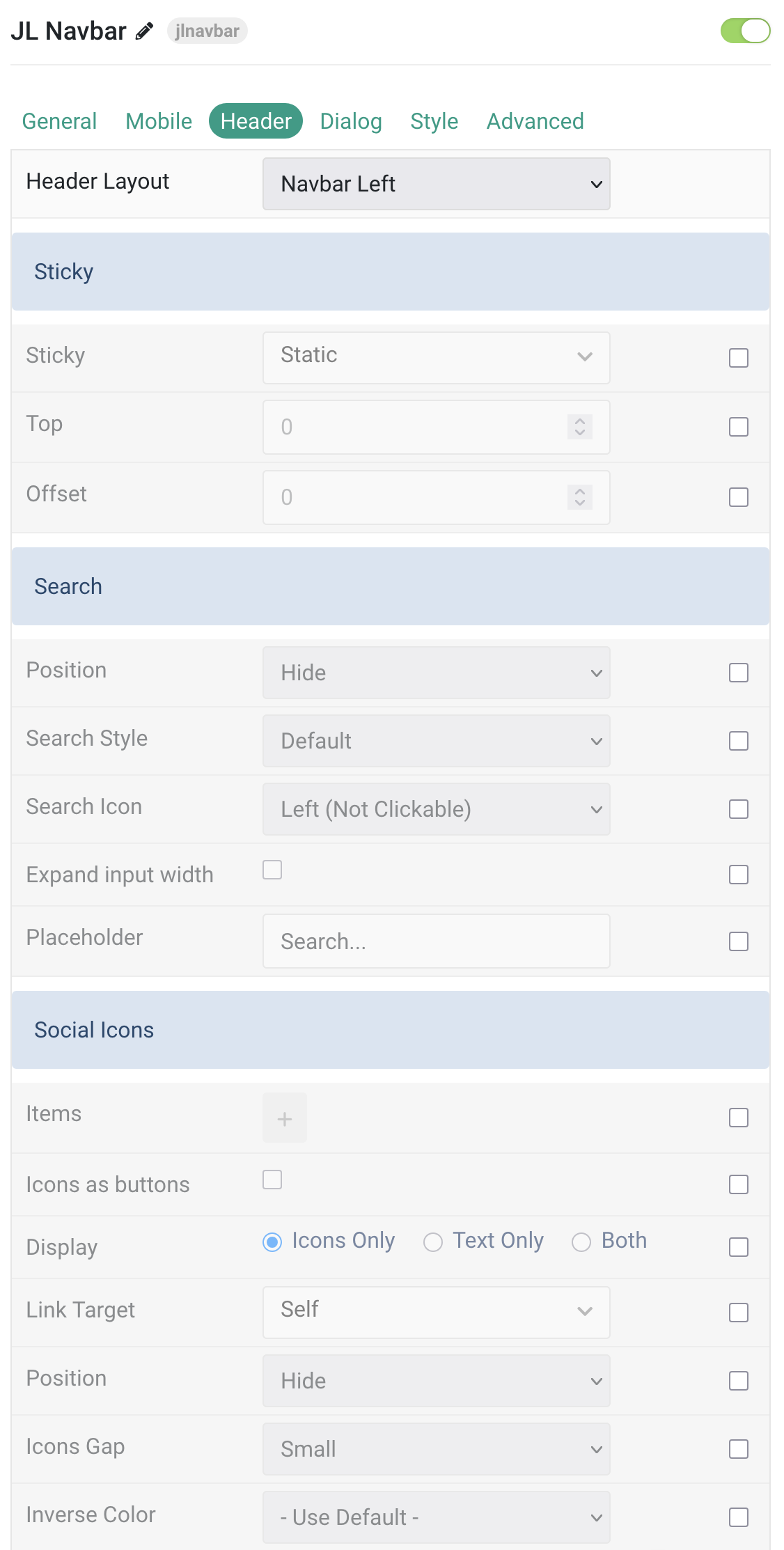This screenshot has height=1550, width=784.
Task: Collapse the Social Icons section header
Action: (x=391, y=1030)
